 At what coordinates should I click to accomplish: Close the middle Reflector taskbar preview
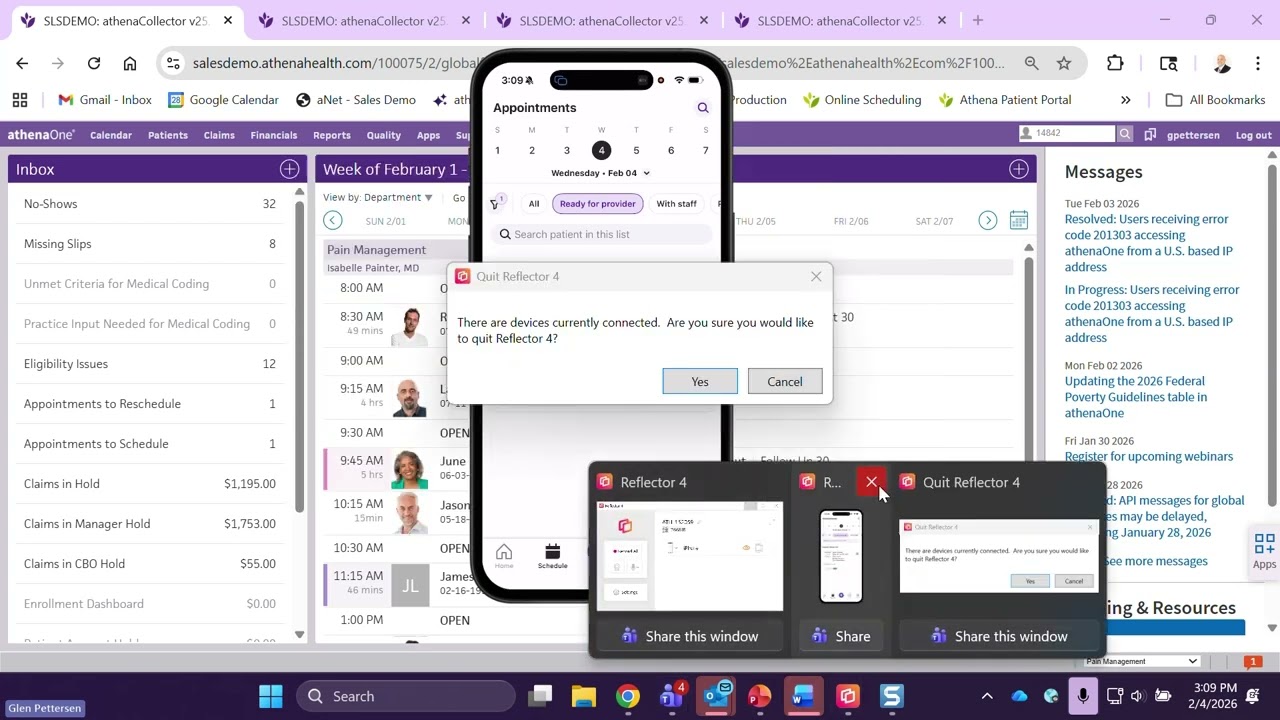871,482
